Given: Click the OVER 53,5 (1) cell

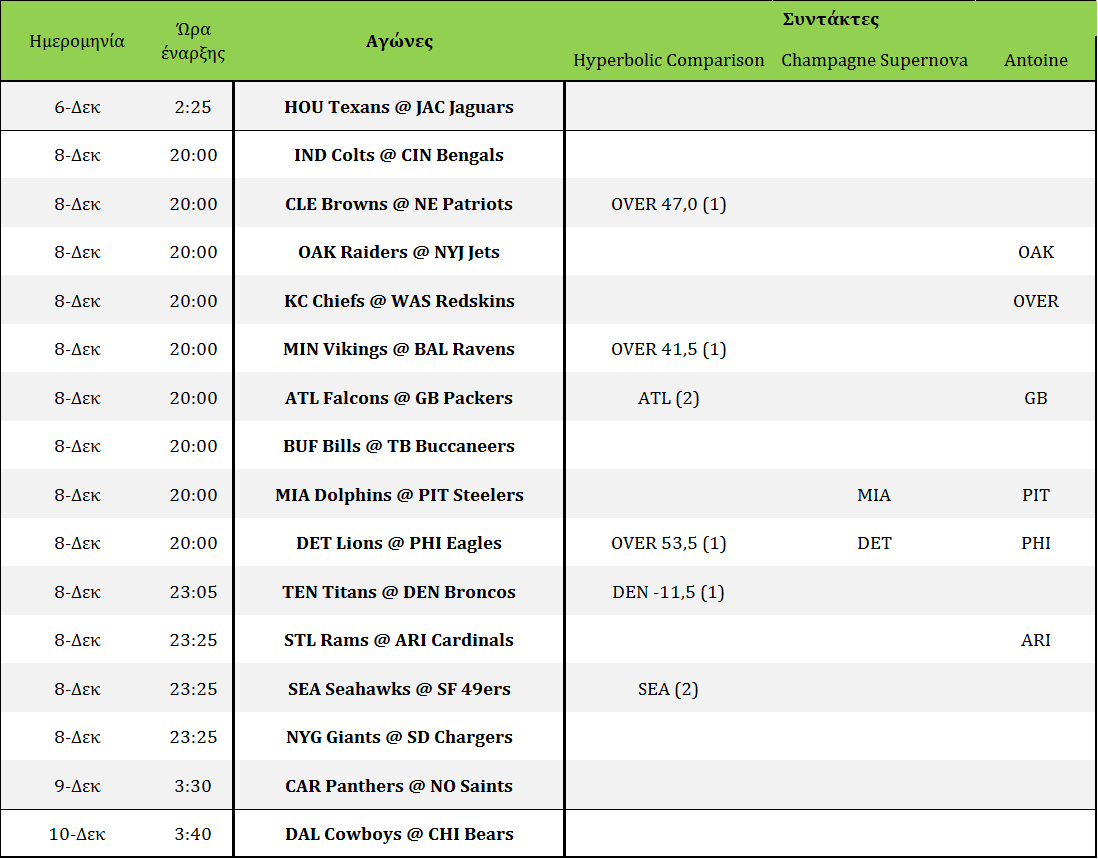Looking at the screenshot, I should (668, 543).
